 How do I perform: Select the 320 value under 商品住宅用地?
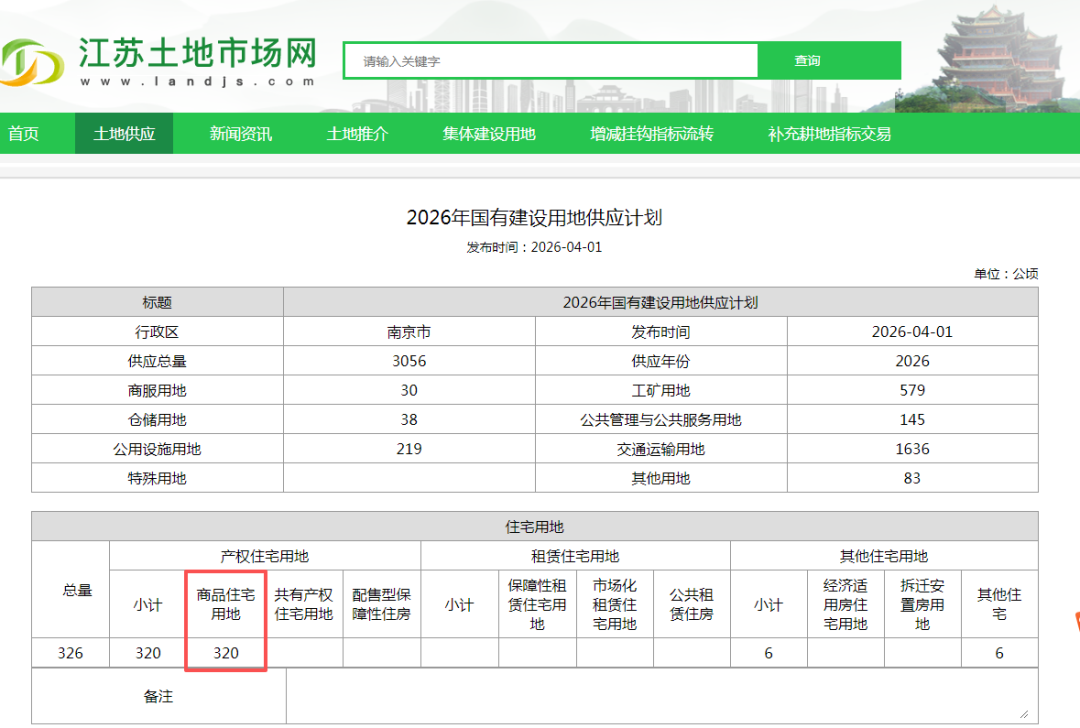pyautogui.click(x=226, y=653)
